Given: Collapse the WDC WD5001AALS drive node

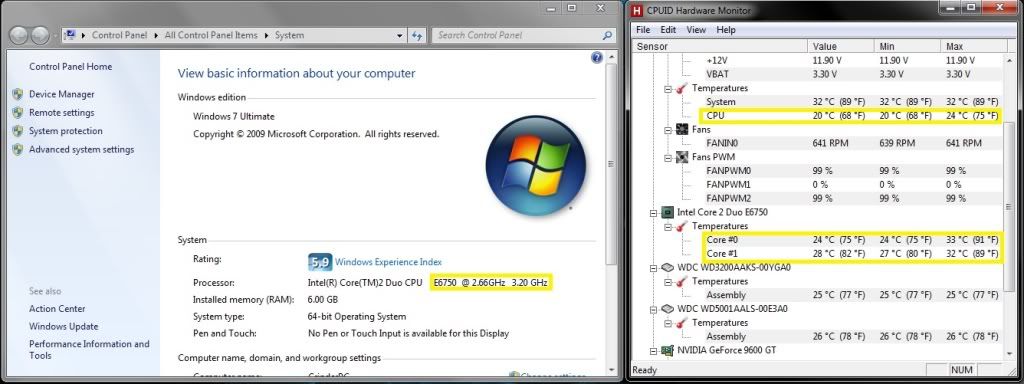Looking at the screenshot, I should pyautogui.click(x=654, y=309).
